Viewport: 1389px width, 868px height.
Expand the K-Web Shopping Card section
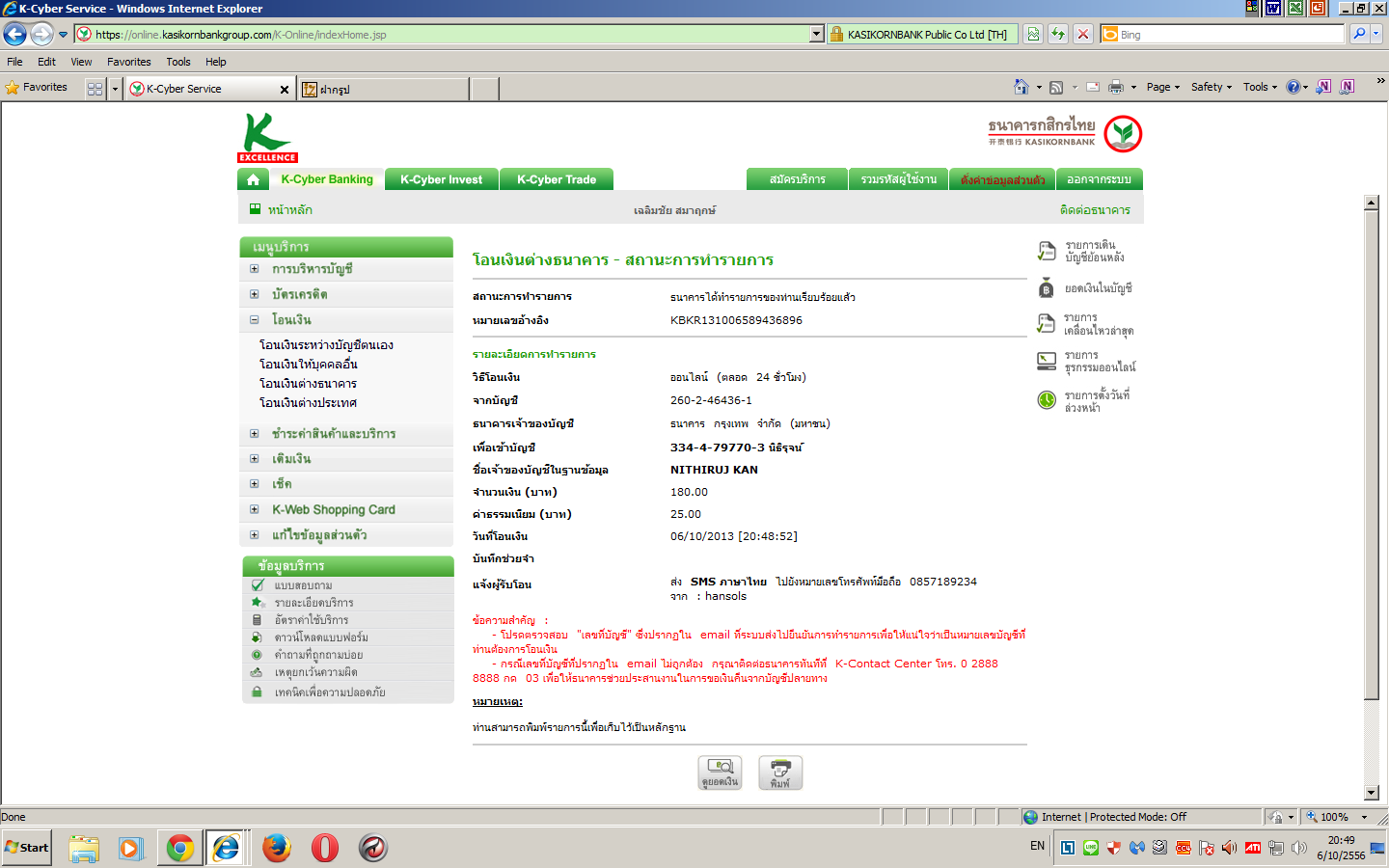255,509
